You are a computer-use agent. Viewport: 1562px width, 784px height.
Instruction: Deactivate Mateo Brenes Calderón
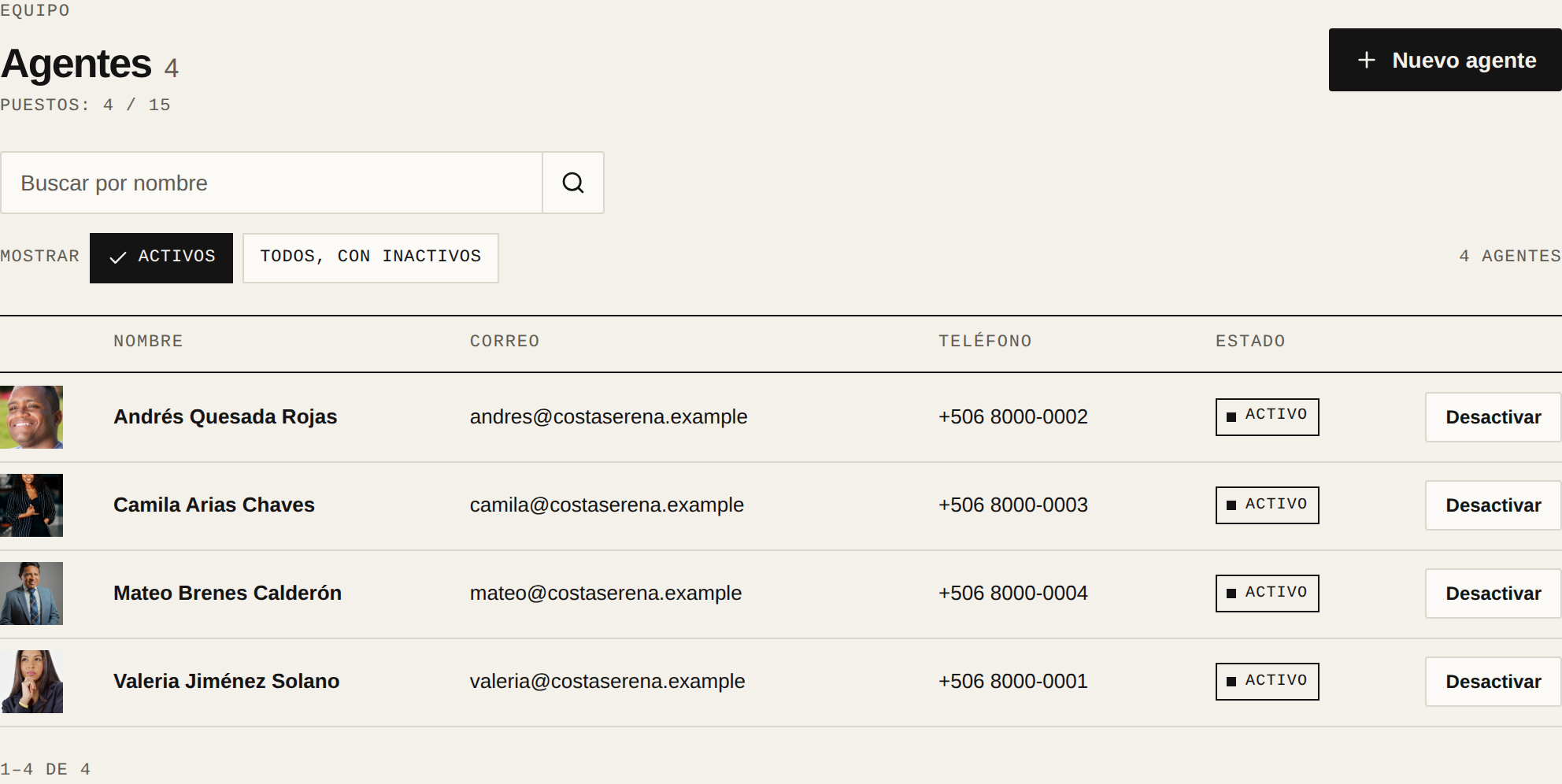1494,594
